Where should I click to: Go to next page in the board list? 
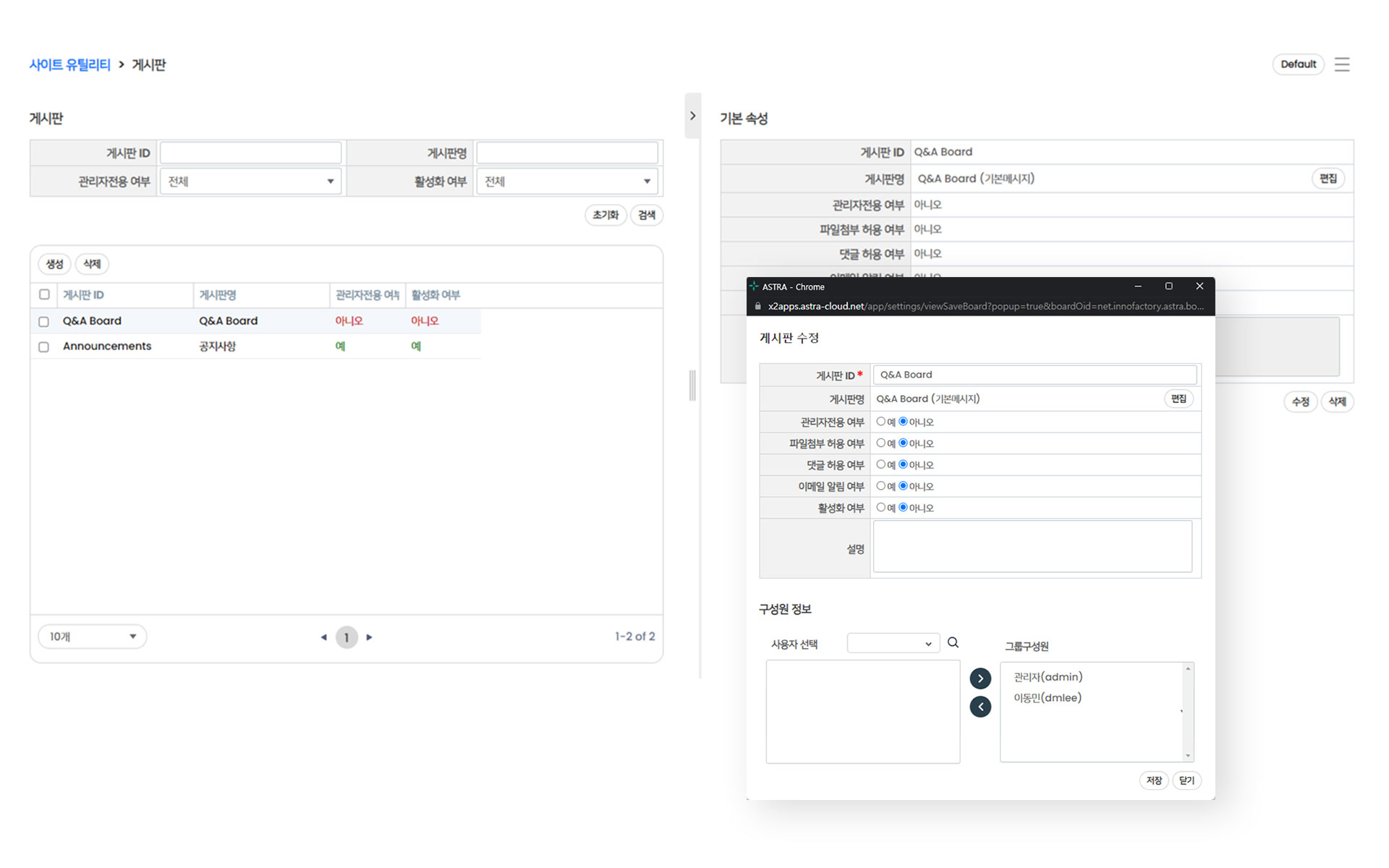[370, 637]
